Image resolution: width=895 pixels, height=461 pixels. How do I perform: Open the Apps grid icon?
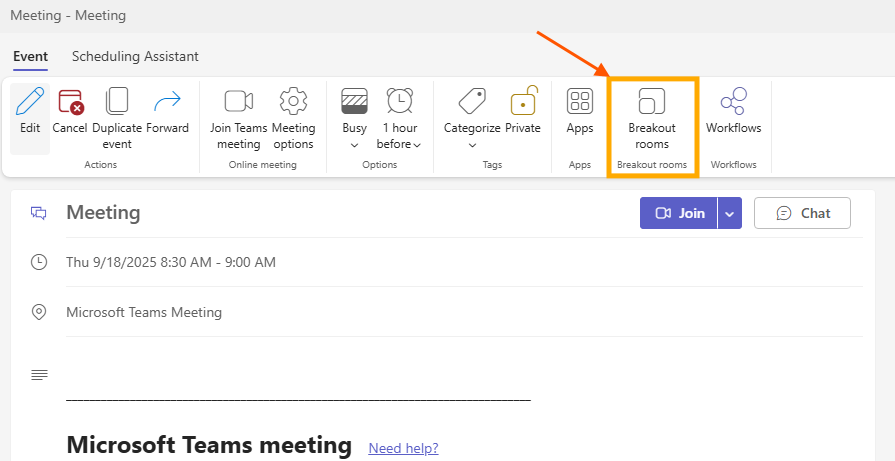[579, 101]
